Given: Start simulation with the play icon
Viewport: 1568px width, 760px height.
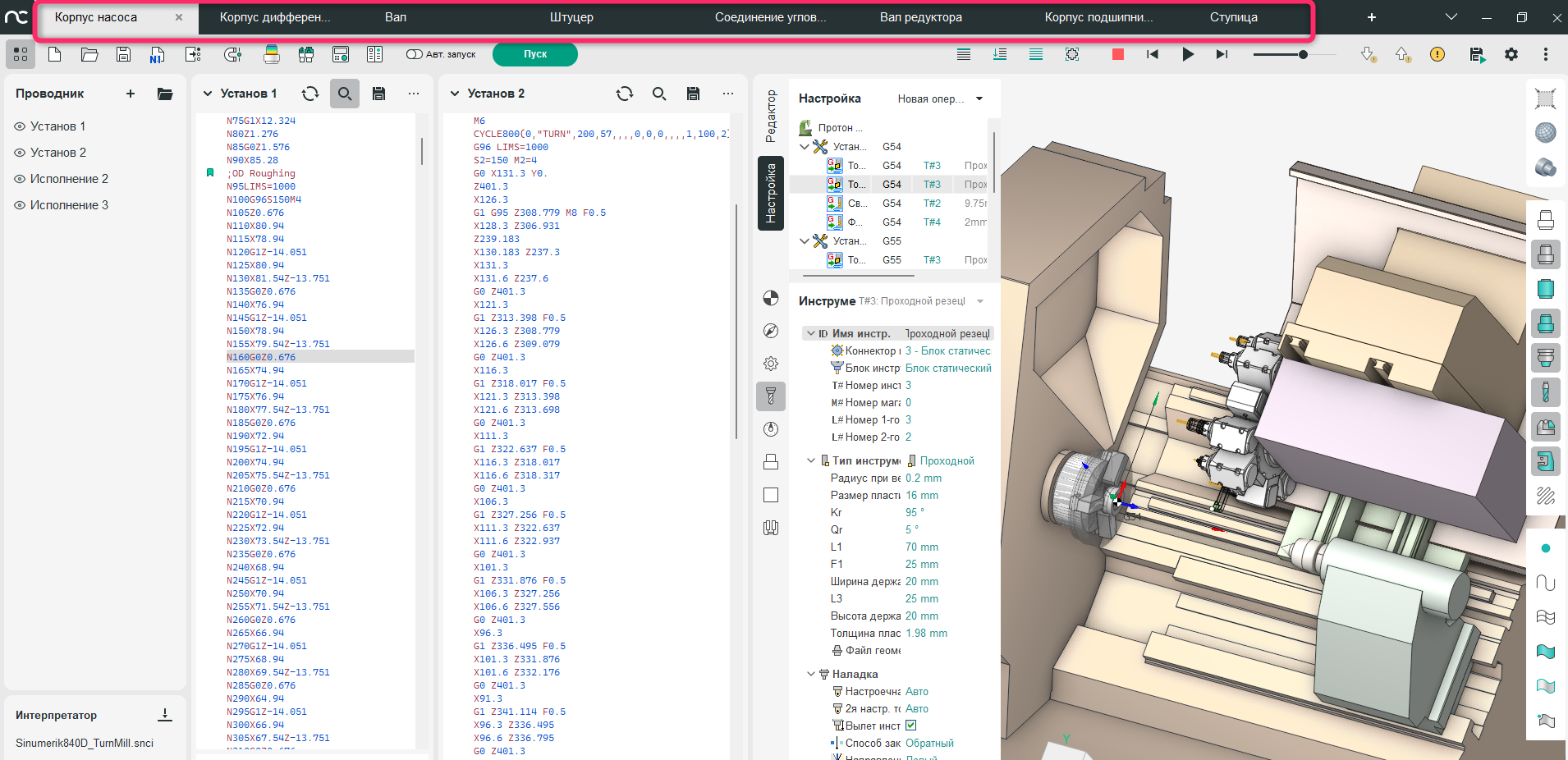Looking at the screenshot, I should (1187, 54).
